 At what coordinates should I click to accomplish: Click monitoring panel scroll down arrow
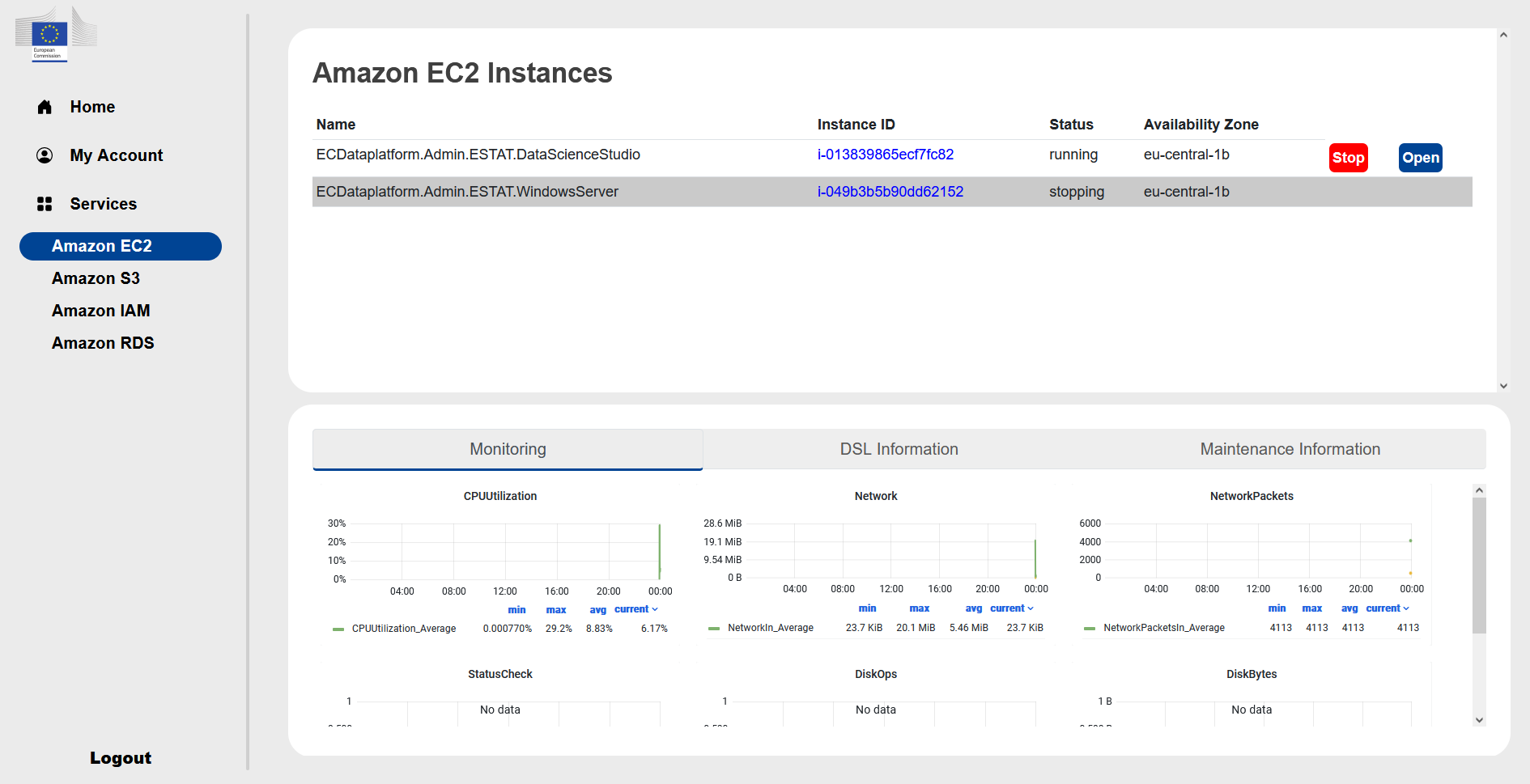coord(1479,720)
